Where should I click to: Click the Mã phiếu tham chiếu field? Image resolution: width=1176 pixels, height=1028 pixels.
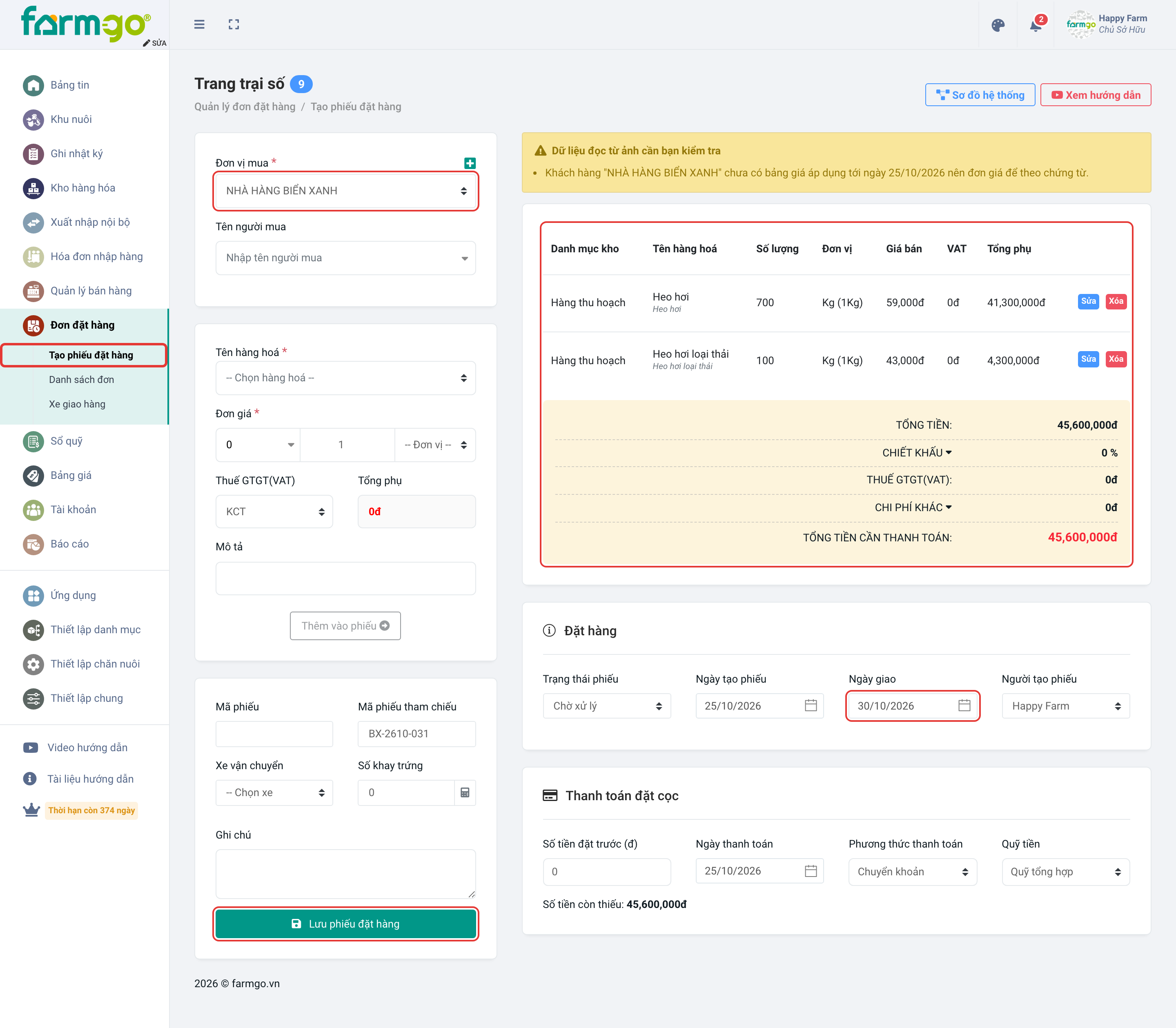click(417, 734)
